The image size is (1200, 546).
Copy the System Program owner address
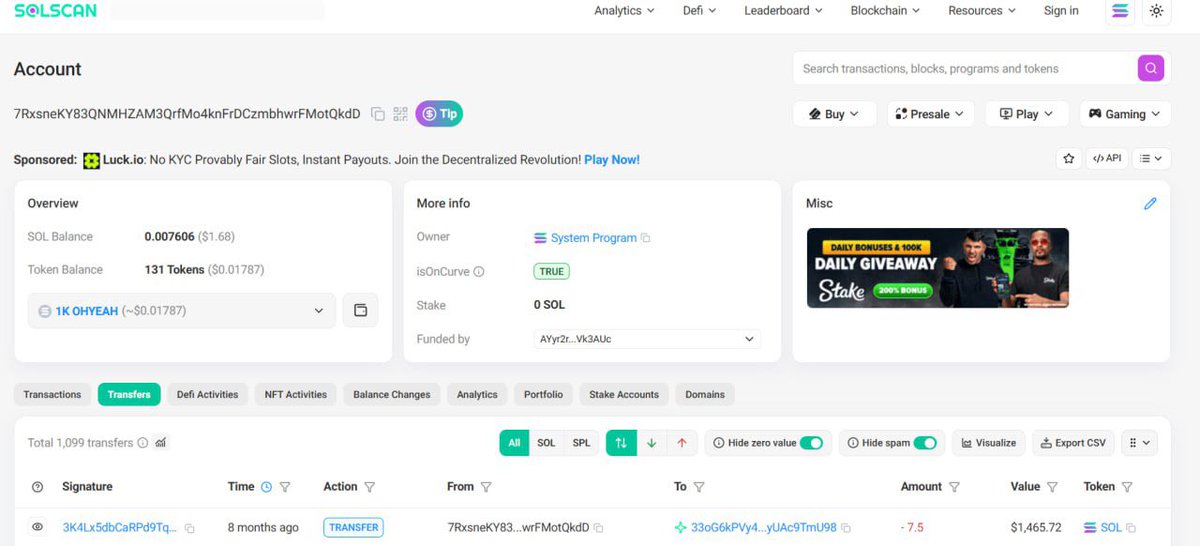pos(646,238)
